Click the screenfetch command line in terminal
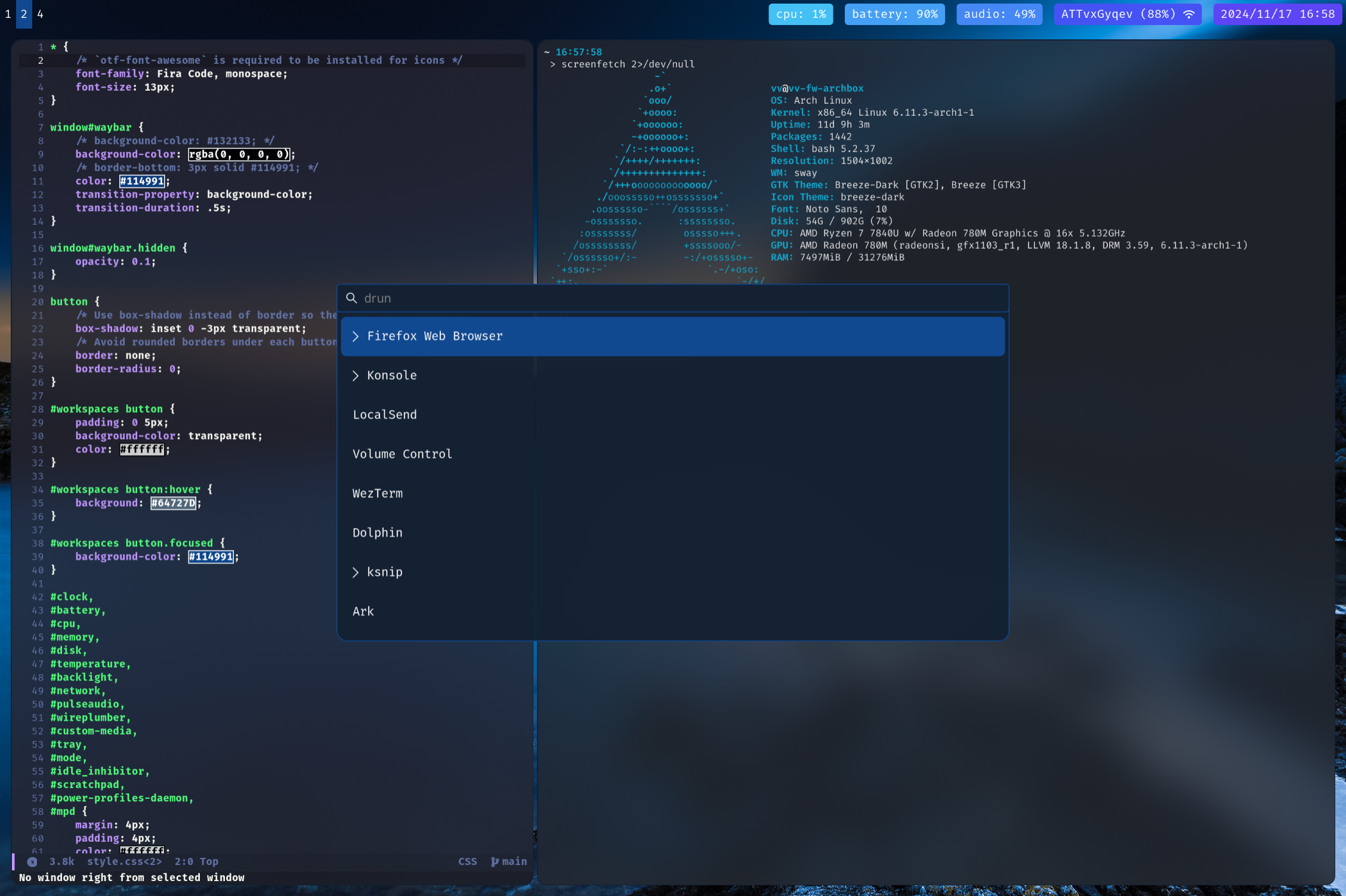Image resolution: width=1346 pixels, height=896 pixels. [x=628, y=64]
